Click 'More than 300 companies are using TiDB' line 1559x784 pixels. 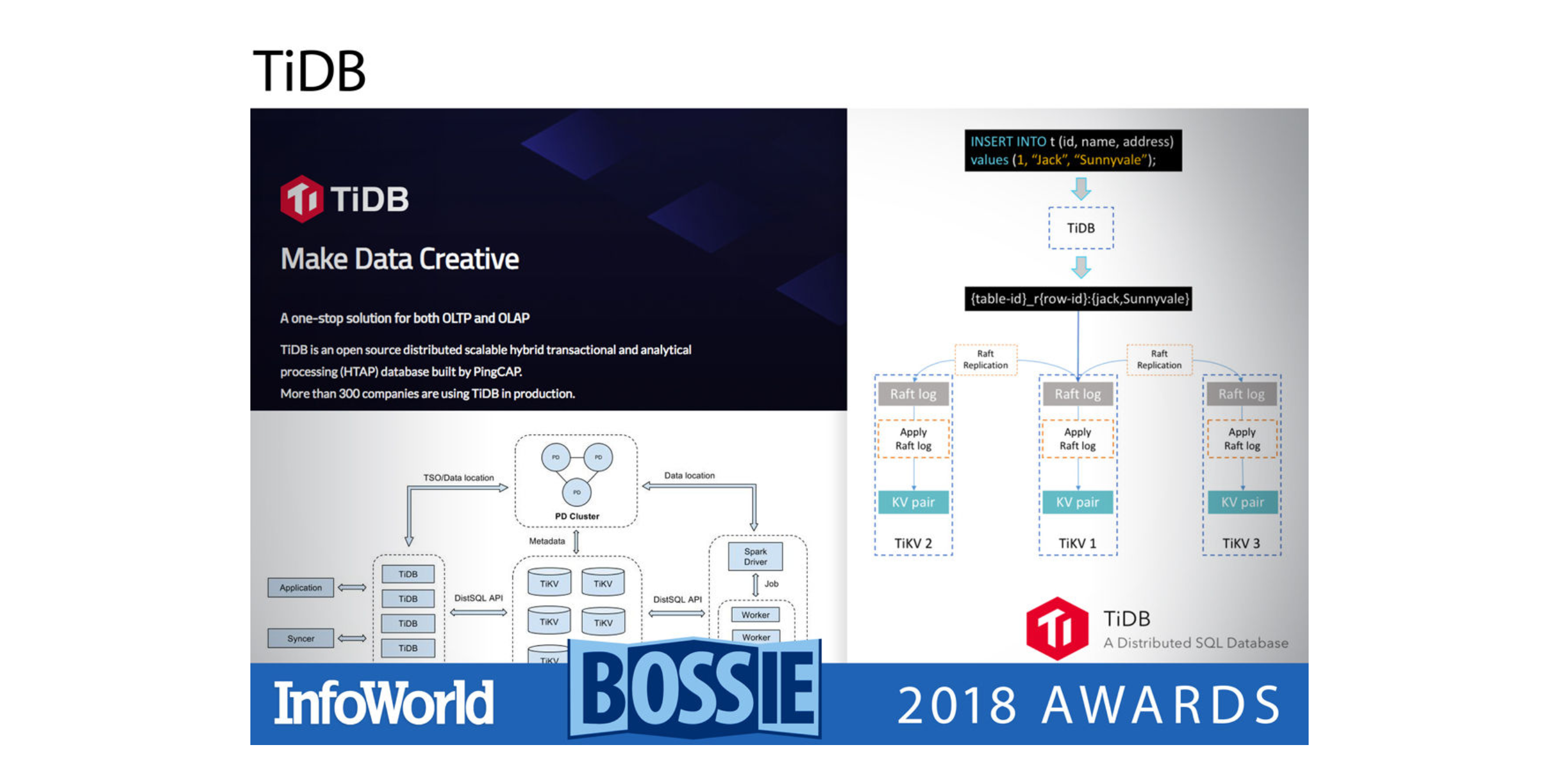pos(428,394)
